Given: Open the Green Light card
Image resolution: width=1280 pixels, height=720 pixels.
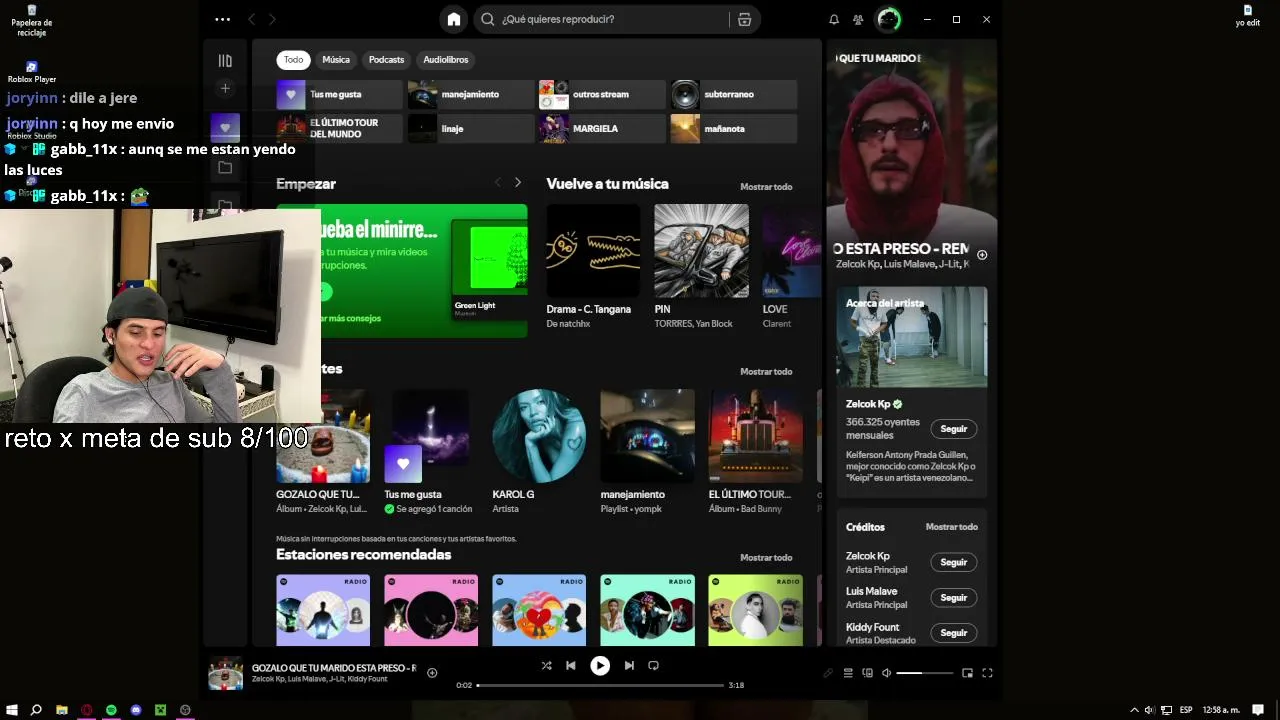Looking at the screenshot, I should tap(489, 268).
